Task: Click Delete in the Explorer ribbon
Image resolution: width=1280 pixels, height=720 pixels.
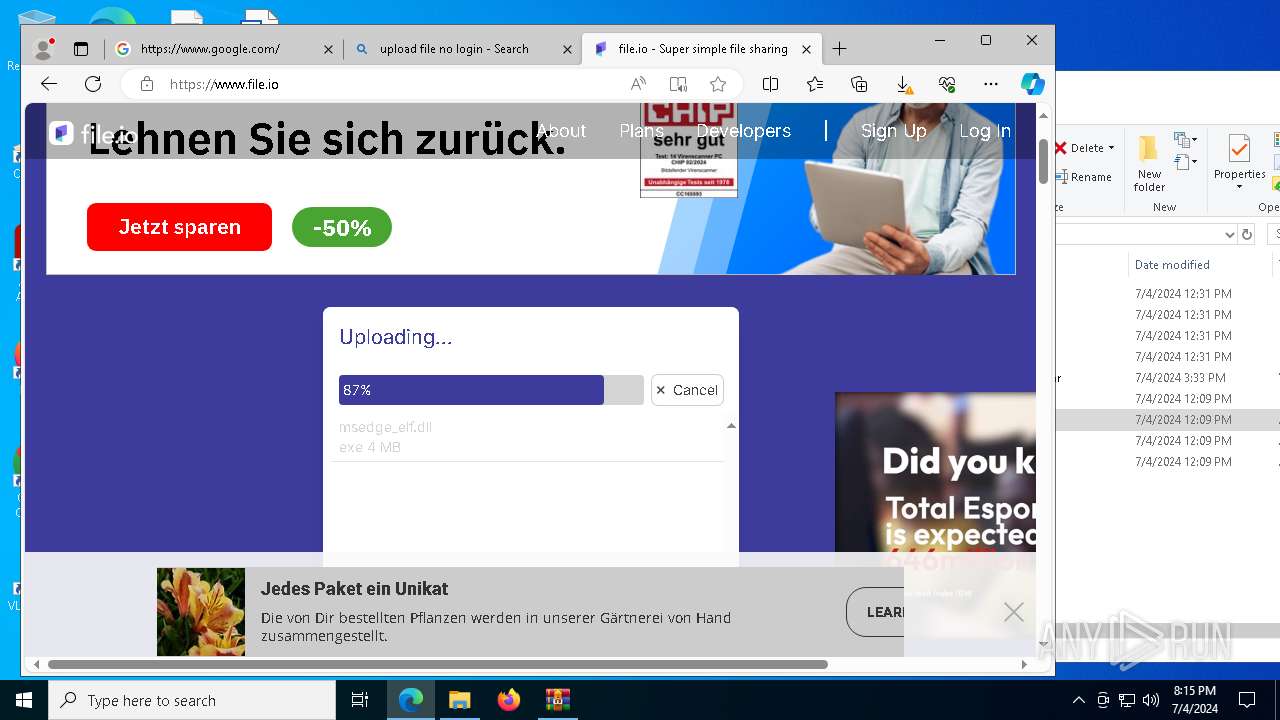Action: [1085, 148]
